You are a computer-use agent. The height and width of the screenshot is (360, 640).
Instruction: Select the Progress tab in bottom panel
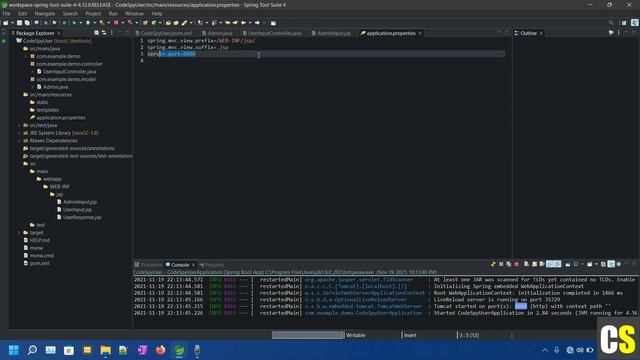pyautogui.click(x=211, y=265)
